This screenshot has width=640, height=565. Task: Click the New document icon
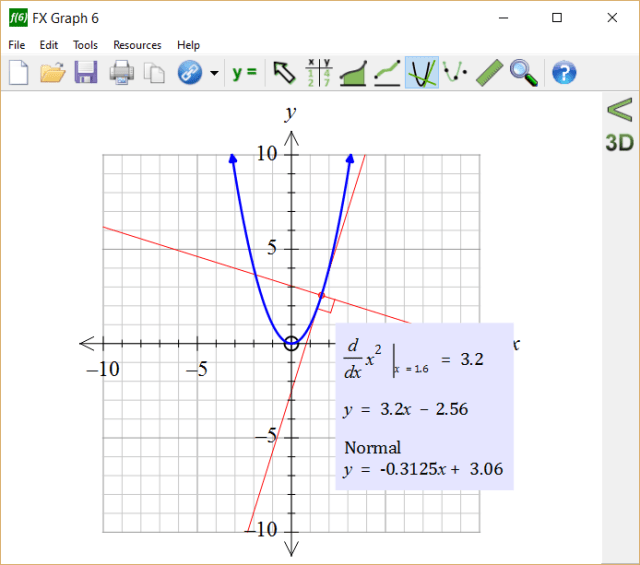18,73
